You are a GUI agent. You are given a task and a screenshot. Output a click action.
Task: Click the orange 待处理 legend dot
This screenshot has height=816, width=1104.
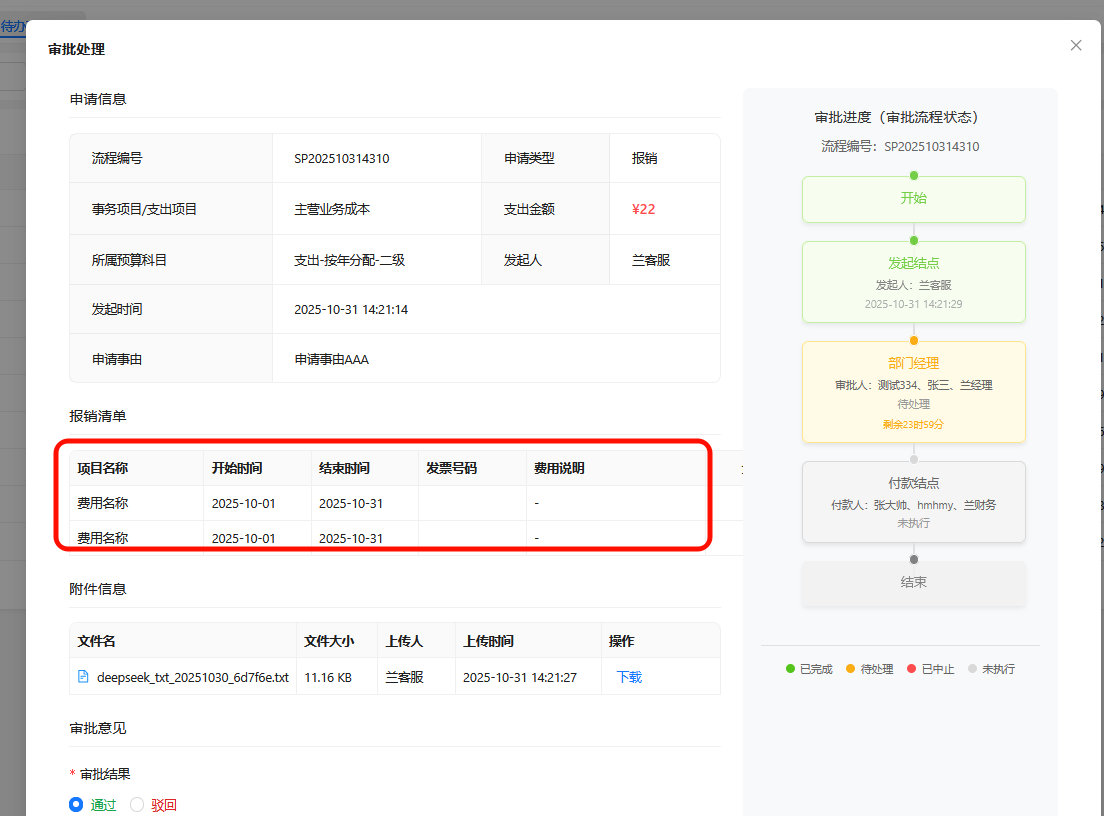click(851, 669)
